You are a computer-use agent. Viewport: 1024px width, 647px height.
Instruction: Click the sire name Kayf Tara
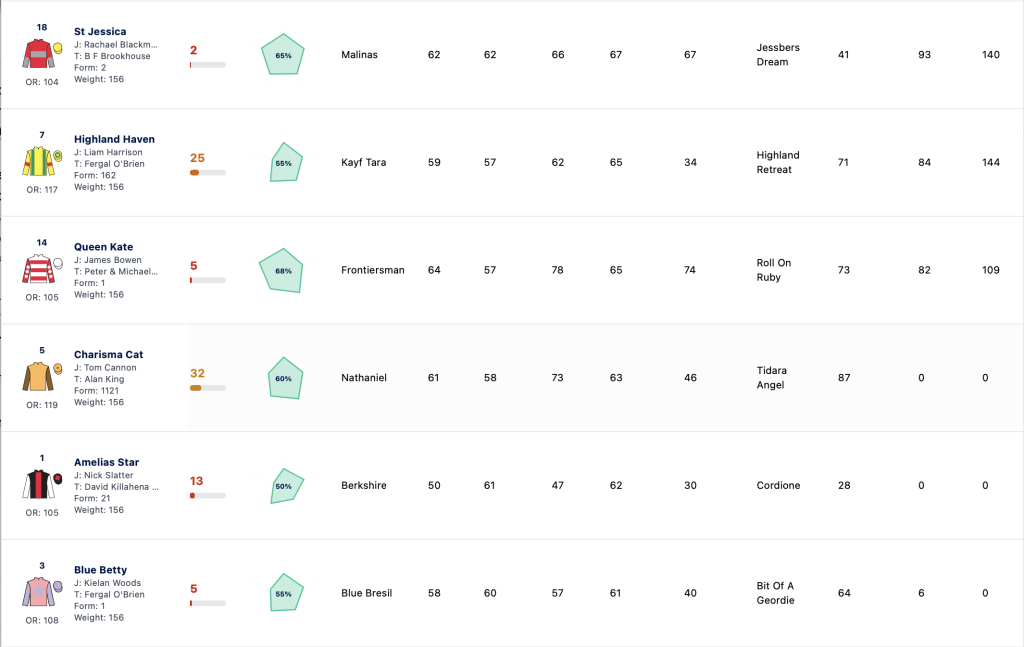pos(363,162)
